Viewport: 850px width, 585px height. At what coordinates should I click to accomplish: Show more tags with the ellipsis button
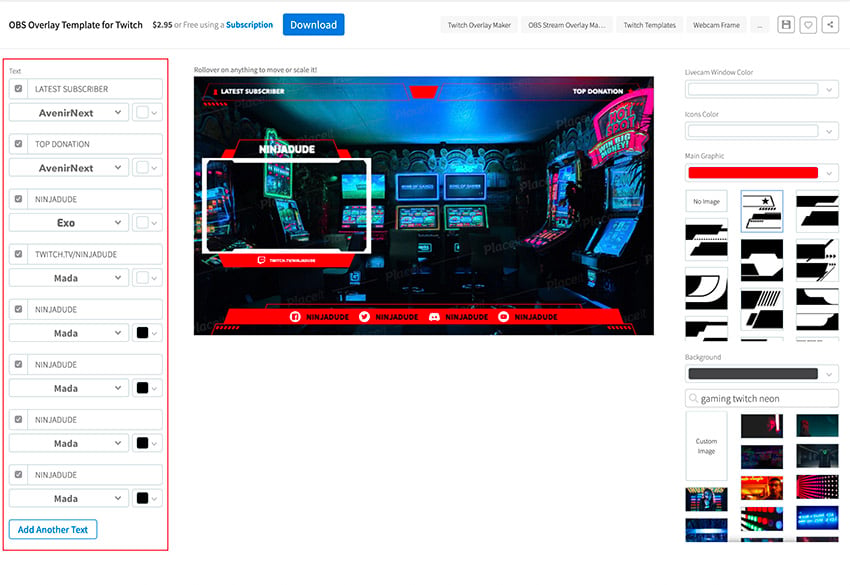coord(759,25)
